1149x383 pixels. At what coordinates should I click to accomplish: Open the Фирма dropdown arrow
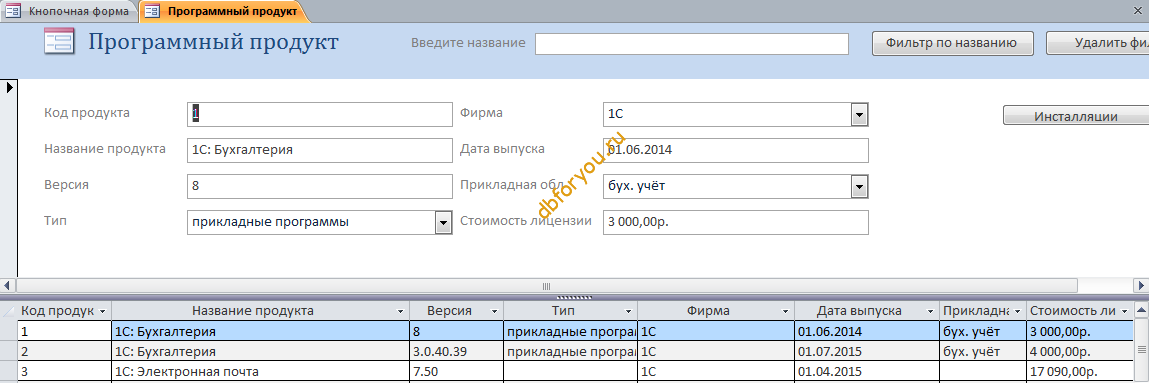point(859,114)
